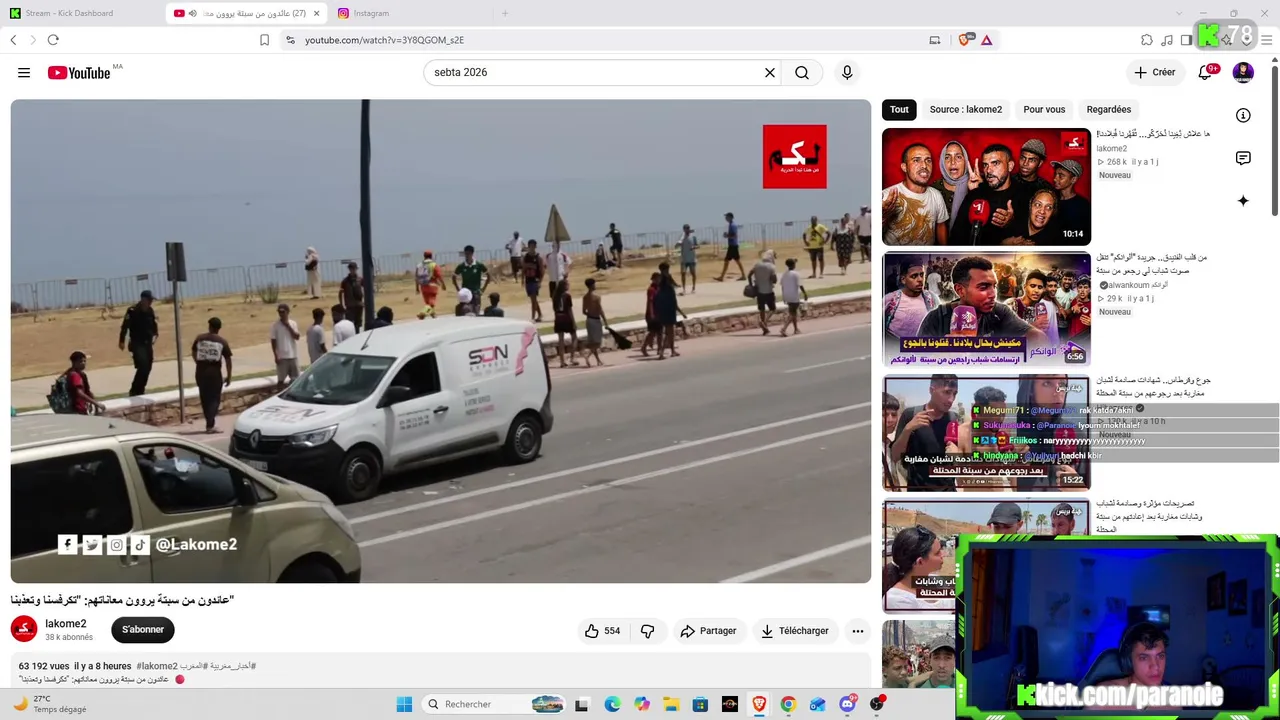Open OBS Studio from the taskbar

pos(877,704)
